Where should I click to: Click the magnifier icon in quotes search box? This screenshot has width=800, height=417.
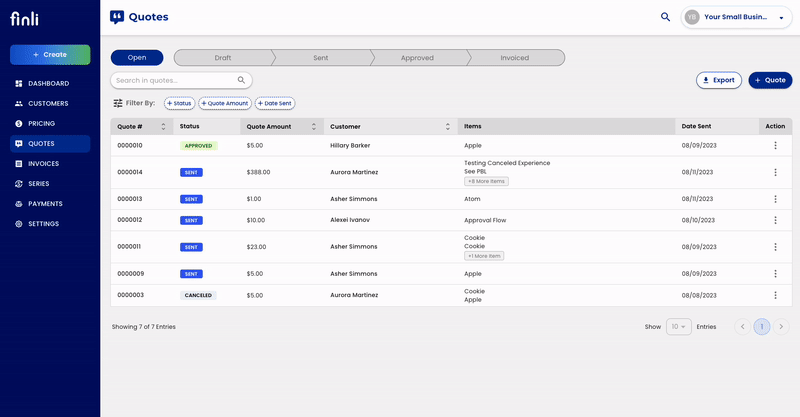241,80
